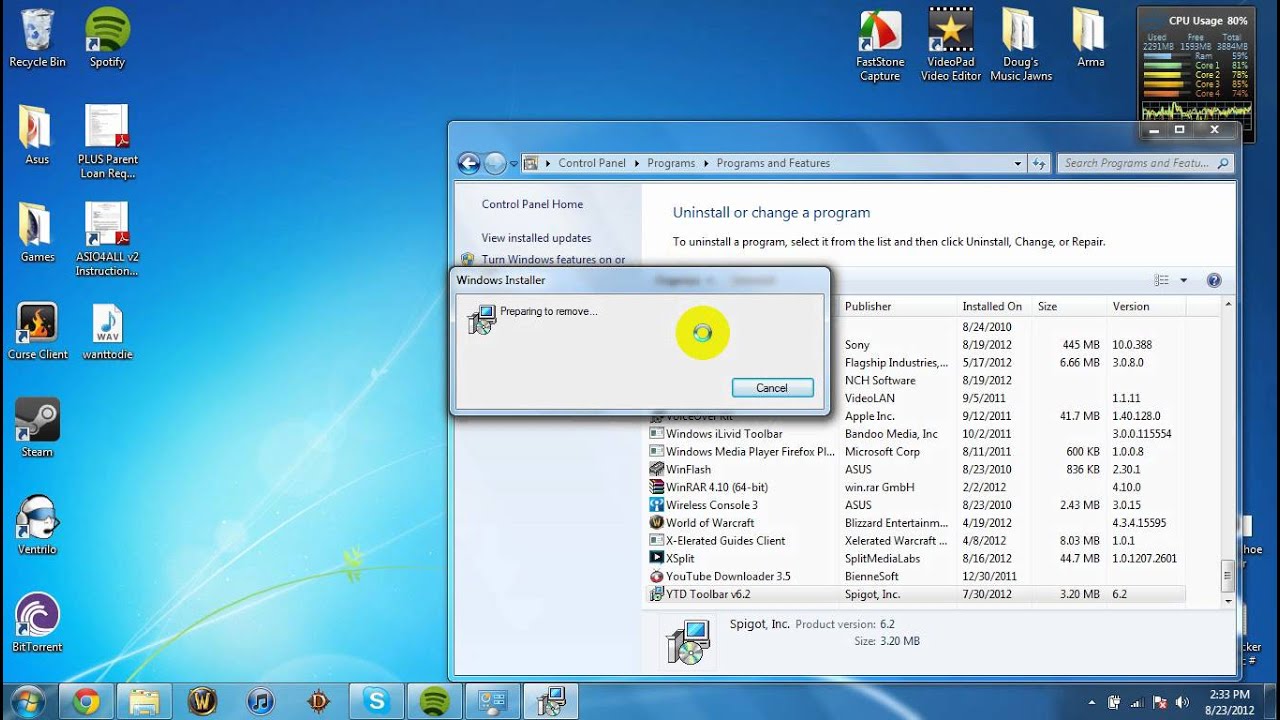Open the Arma desktop folder
Viewport: 1280px width, 720px height.
click(1090, 39)
